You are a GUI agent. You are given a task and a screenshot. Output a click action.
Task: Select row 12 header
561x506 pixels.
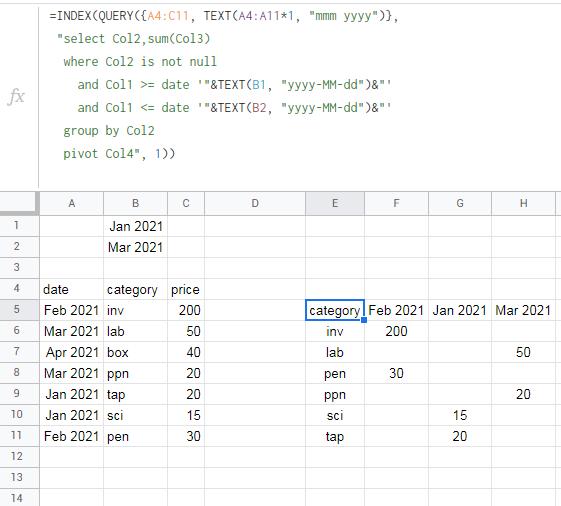pos(16,456)
